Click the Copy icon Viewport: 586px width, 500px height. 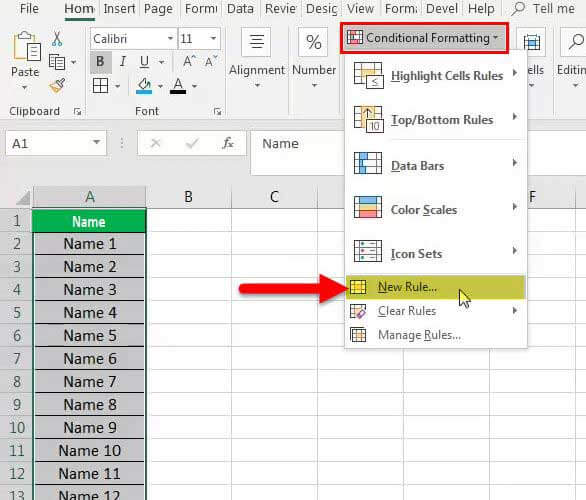[x=57, y=62]
